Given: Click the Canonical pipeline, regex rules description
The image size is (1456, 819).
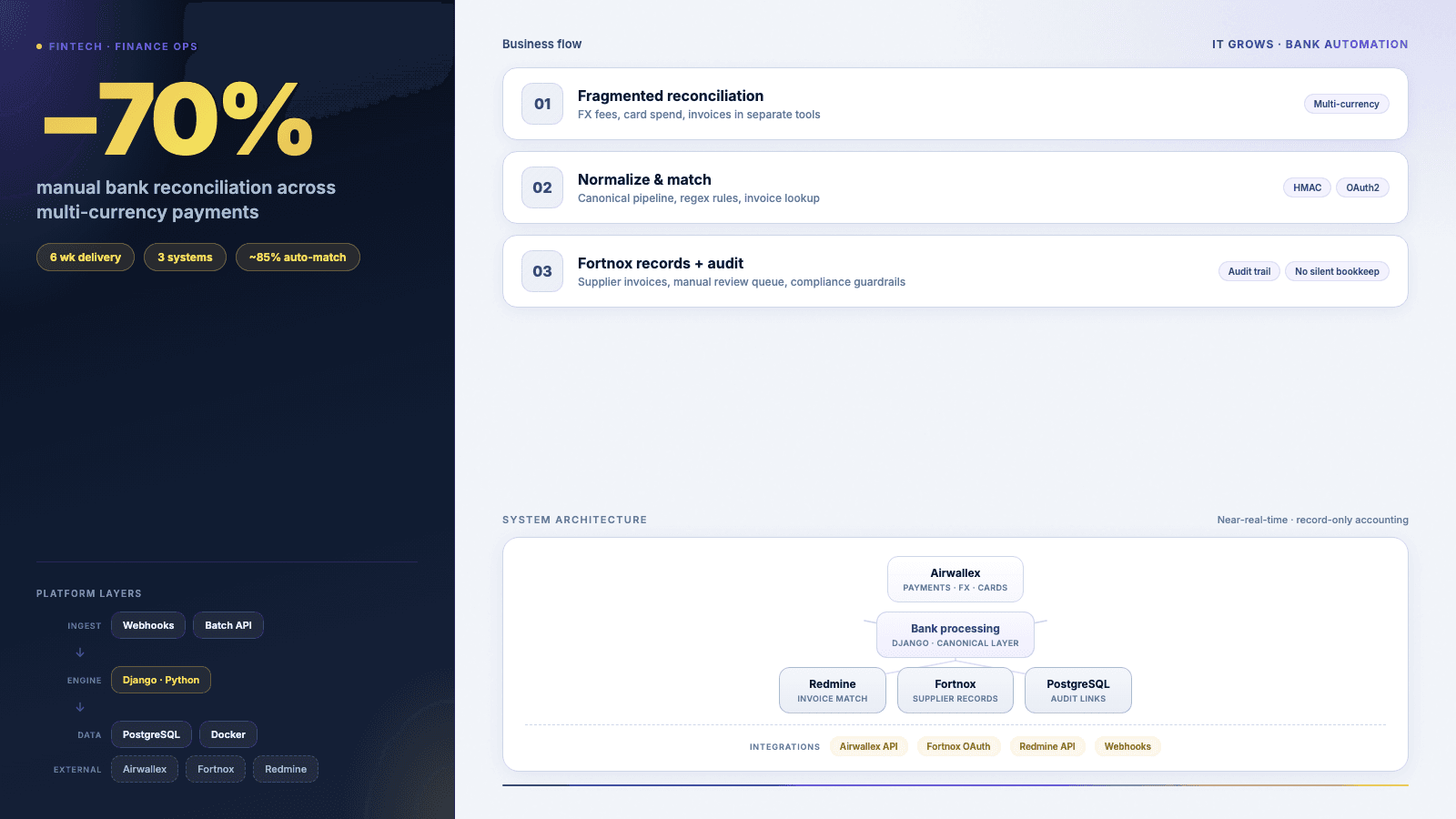Looking at the screenshot, I should click(699, 198).
